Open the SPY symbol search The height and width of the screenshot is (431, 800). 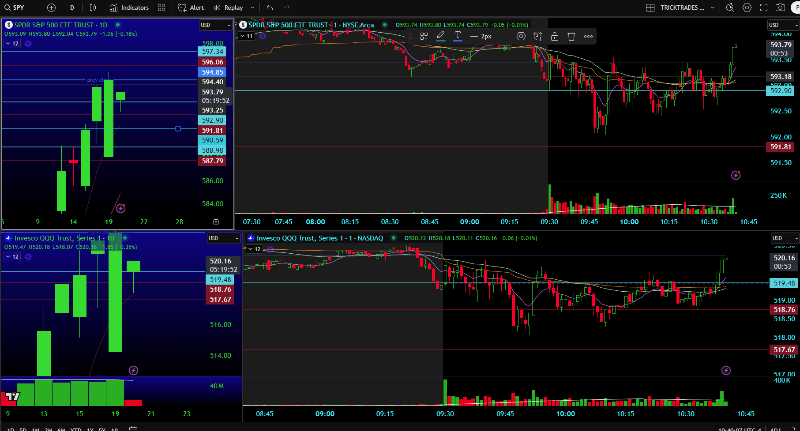pyautogui.click(x=14, y=8)
